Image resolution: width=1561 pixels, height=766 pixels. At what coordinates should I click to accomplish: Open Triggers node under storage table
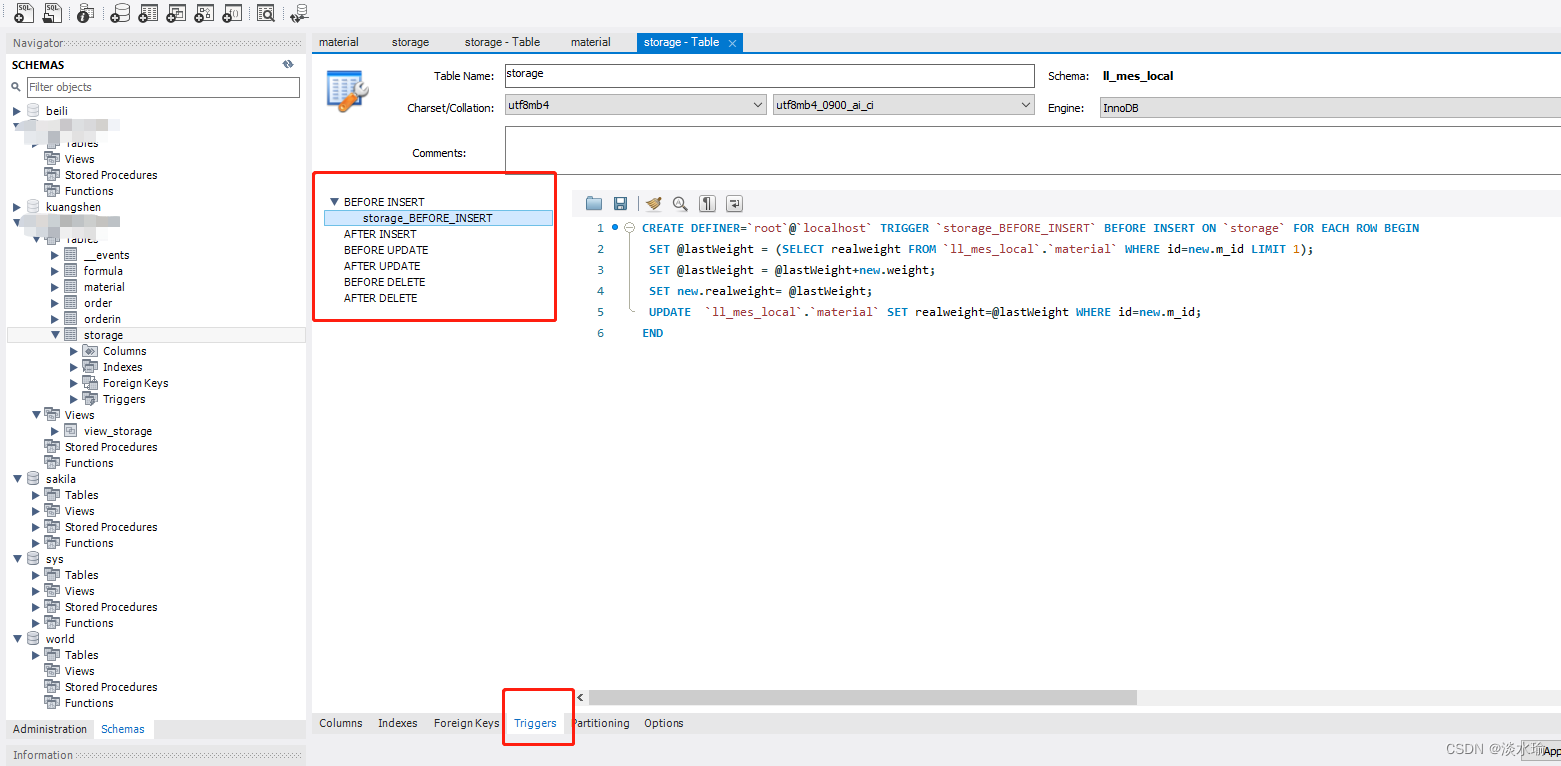coord(124,399)
